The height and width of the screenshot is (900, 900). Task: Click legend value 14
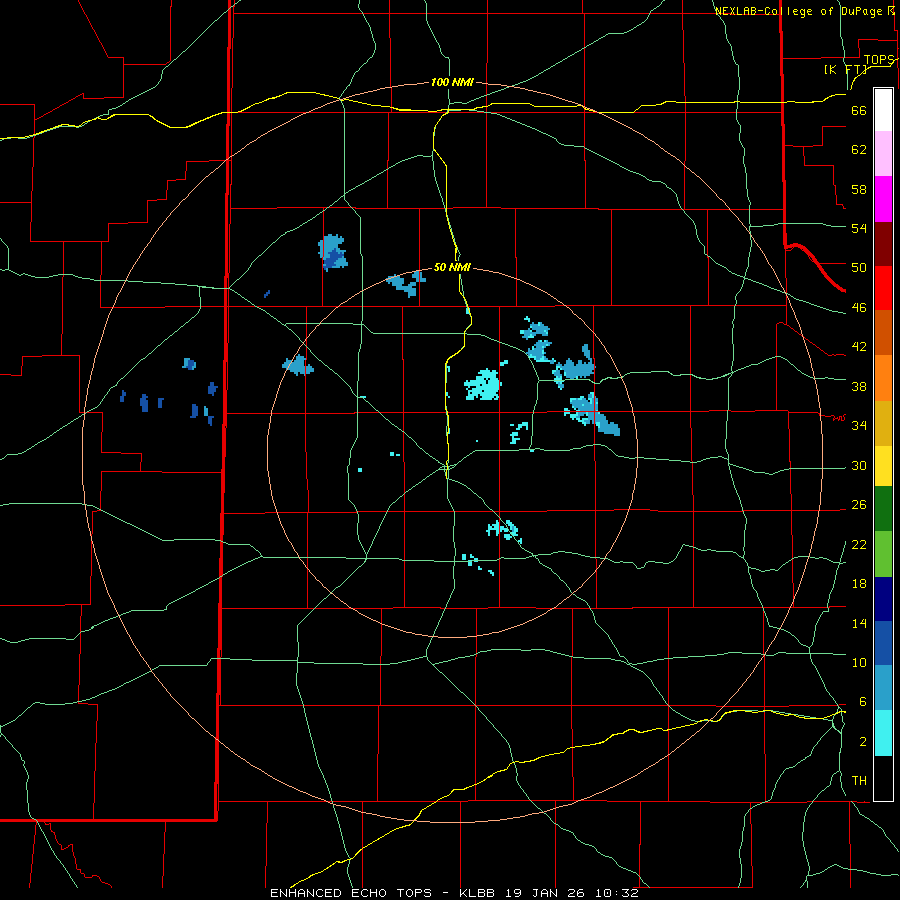pos(859,623)
